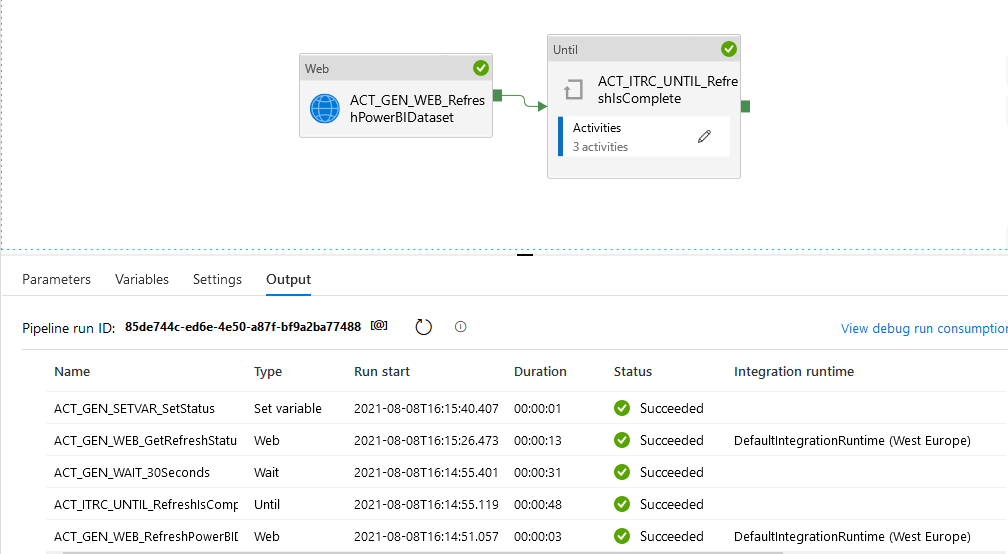Click success icon for ACT_GEN_WEB_RefreshPowerBI row
The height and width of the screenshot is (554, 1008).
[622, 536]
